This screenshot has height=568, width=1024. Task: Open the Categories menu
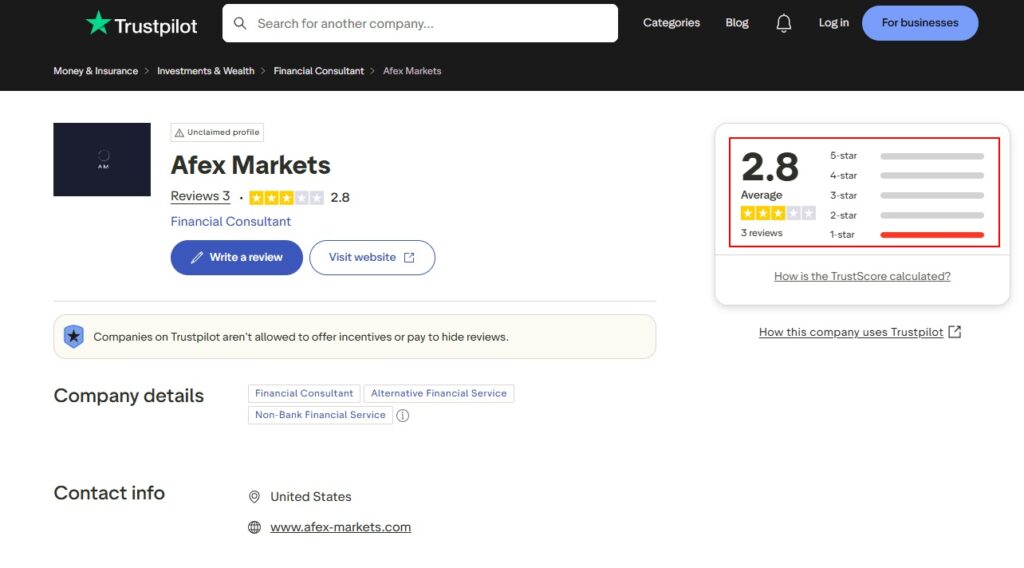671,23
